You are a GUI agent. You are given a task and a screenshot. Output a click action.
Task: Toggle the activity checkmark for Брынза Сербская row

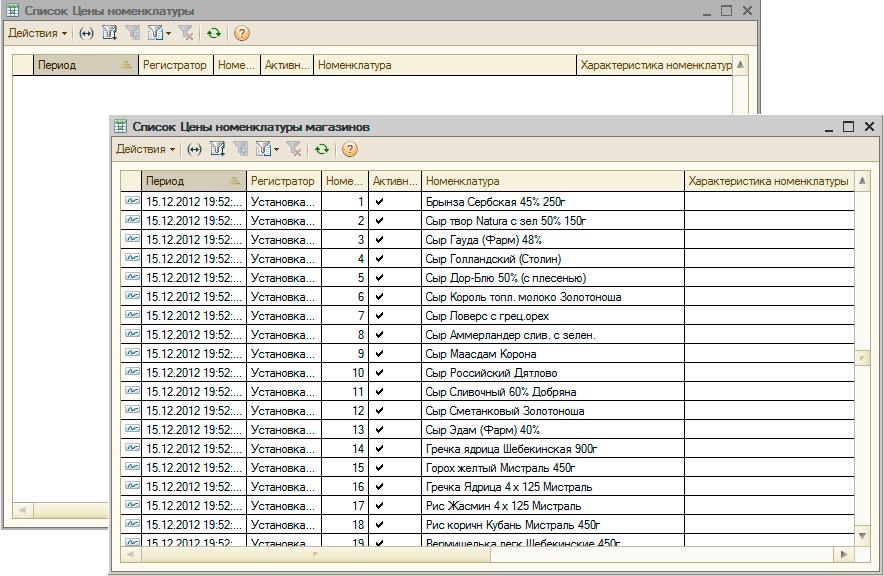coord(379,202)
